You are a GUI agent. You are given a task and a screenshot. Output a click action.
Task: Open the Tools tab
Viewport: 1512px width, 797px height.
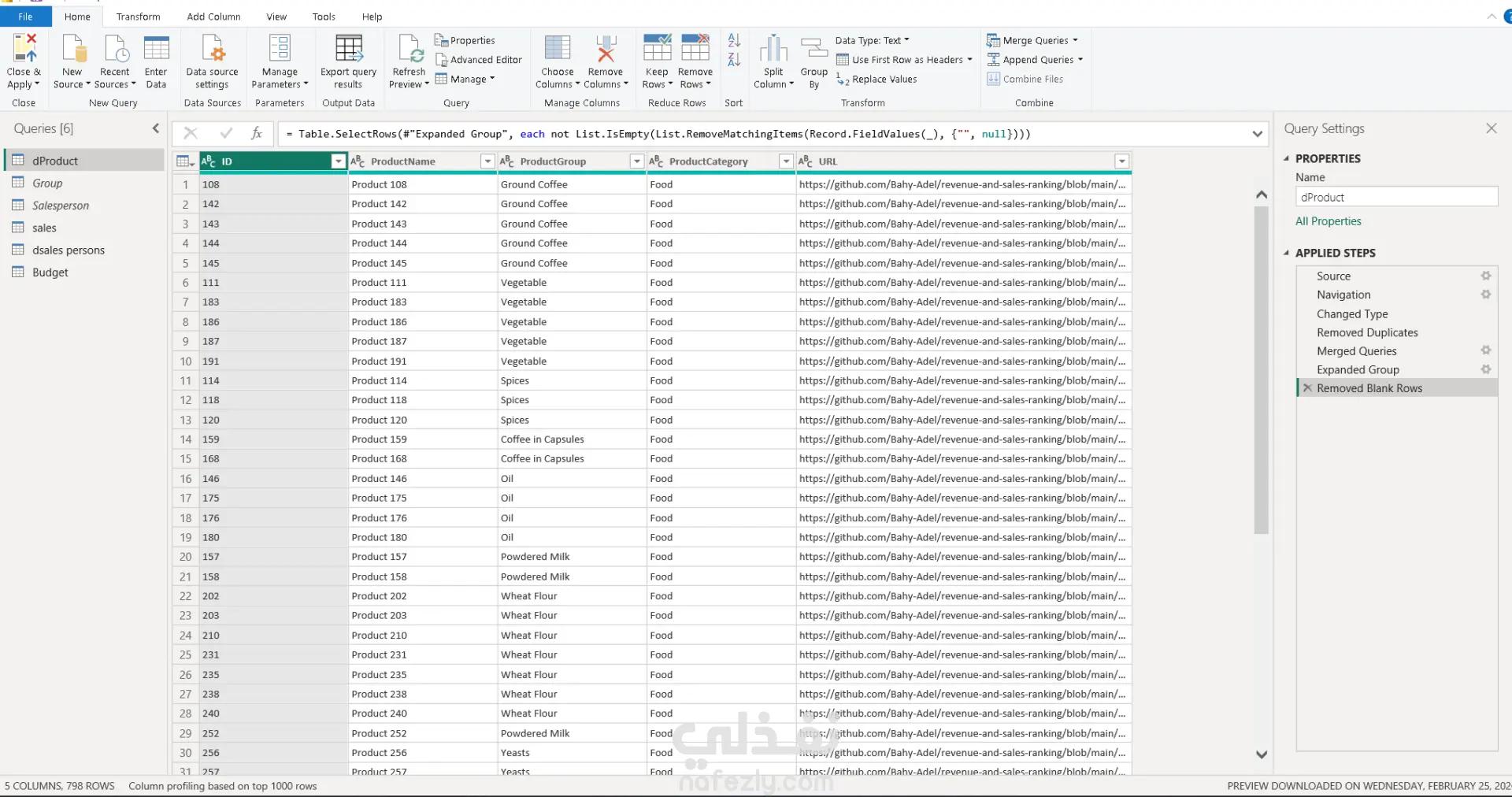pos(324,17)
